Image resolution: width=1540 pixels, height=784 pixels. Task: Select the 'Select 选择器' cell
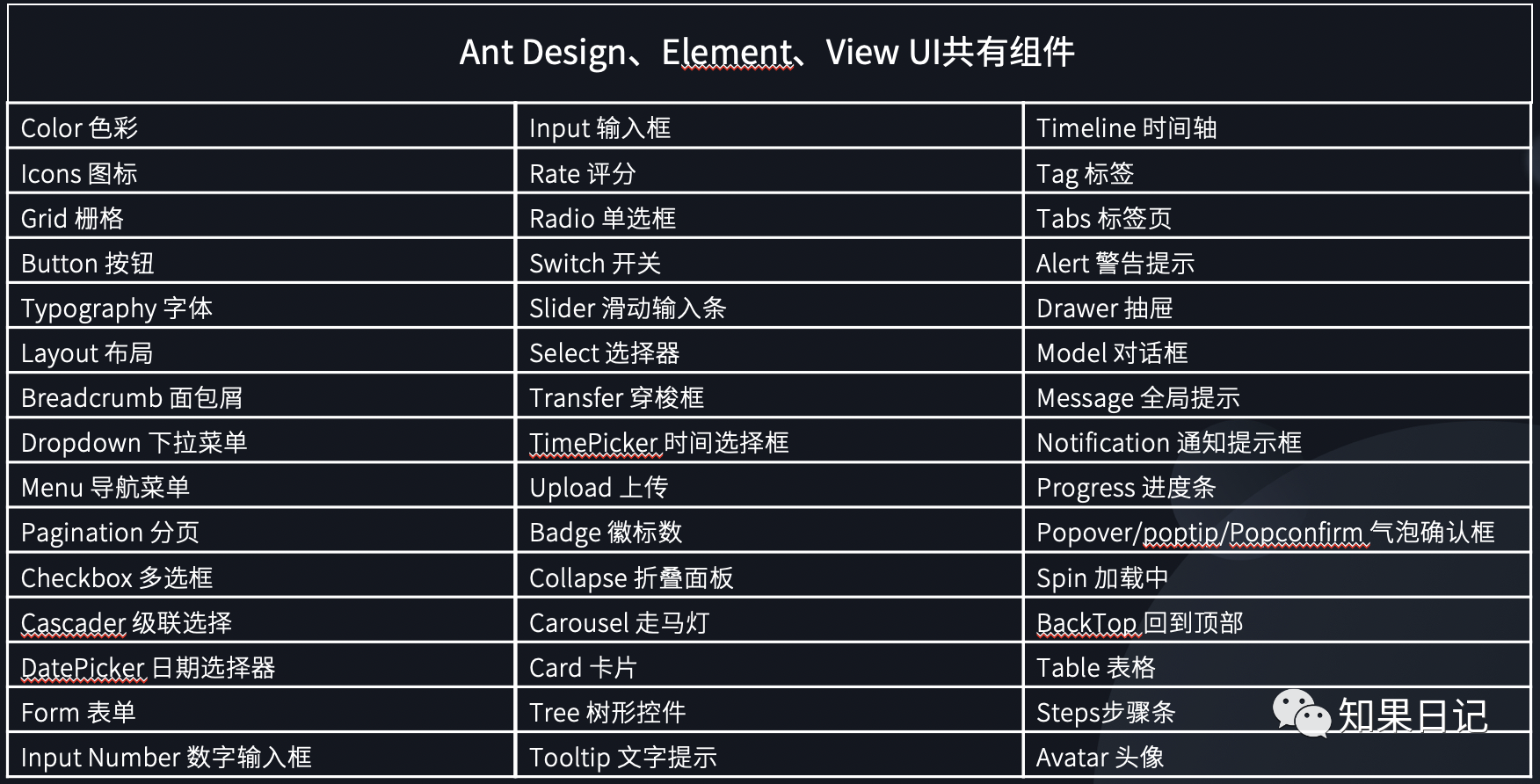(770, 352)
